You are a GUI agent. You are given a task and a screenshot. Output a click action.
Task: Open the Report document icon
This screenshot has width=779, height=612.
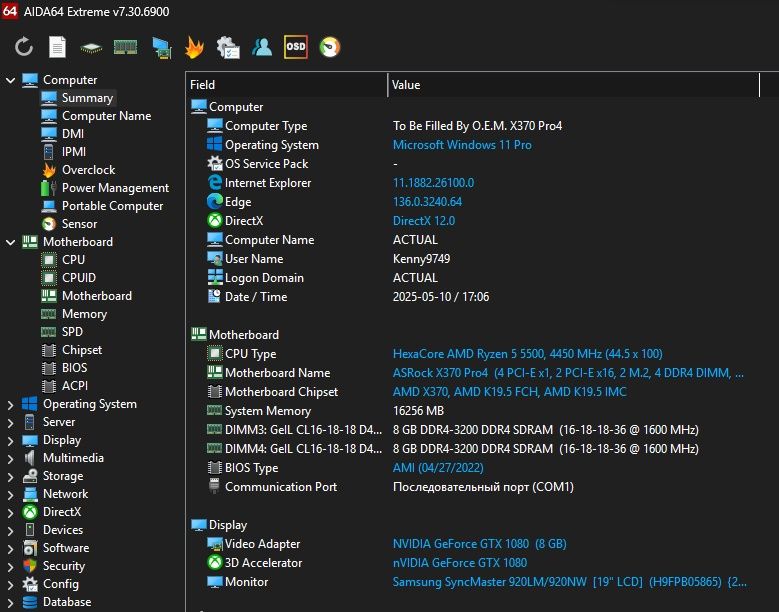(x=57, y=47)
